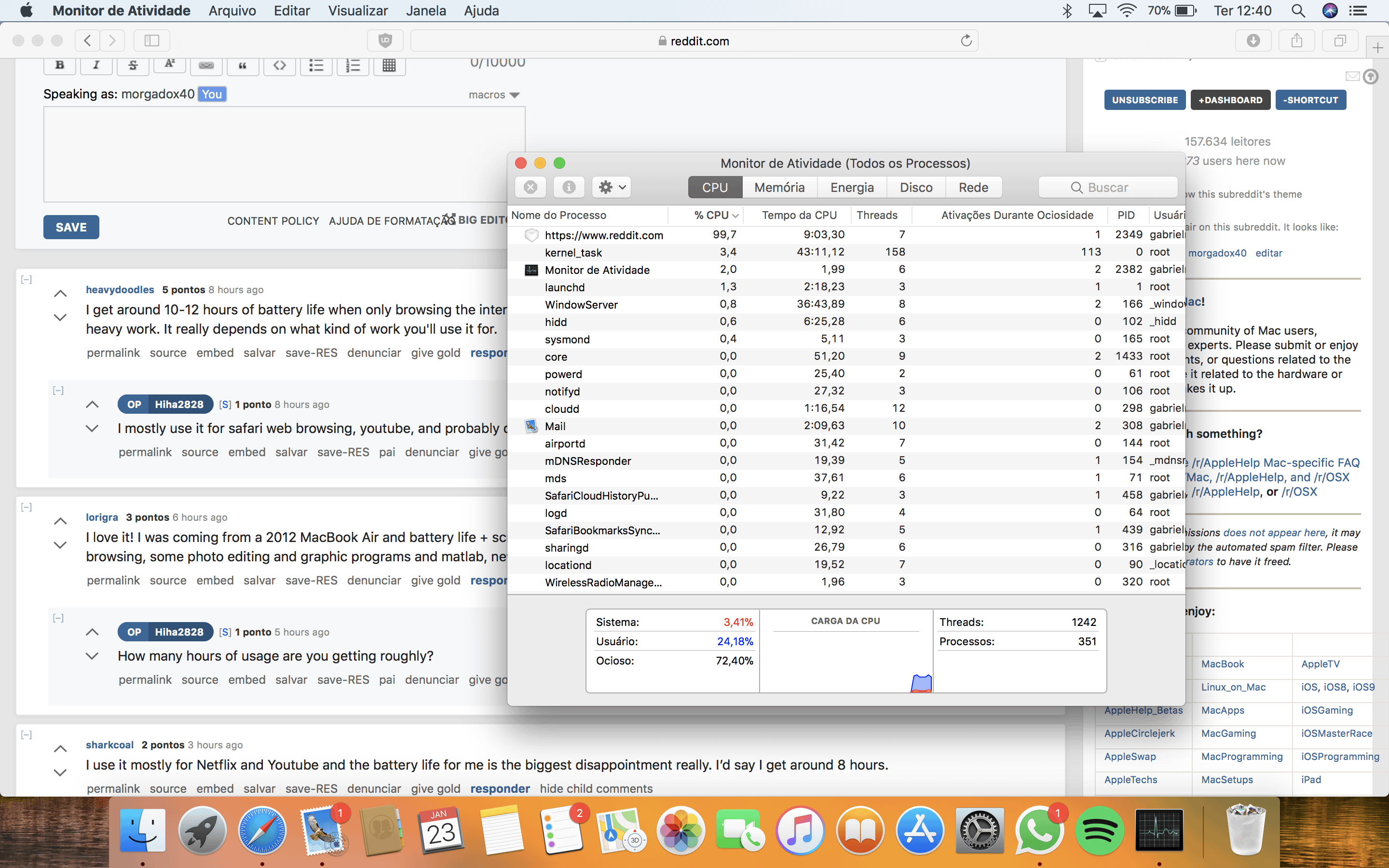
Task: Click the bold formatting button in editor
Action: (x=60, y=65)
